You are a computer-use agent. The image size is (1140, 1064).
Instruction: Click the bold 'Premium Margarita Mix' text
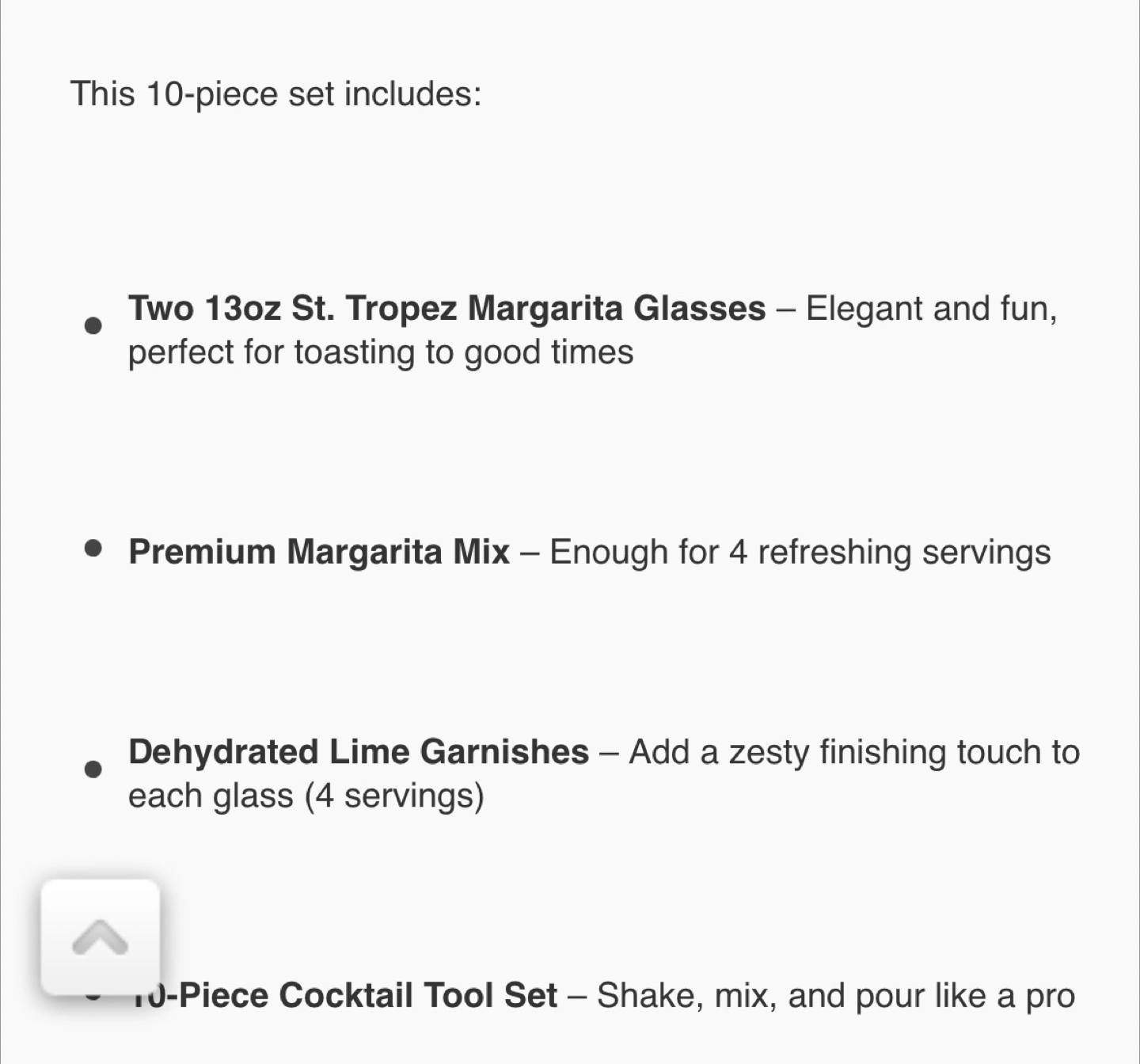pyautogui.click(x=319, y=552)
